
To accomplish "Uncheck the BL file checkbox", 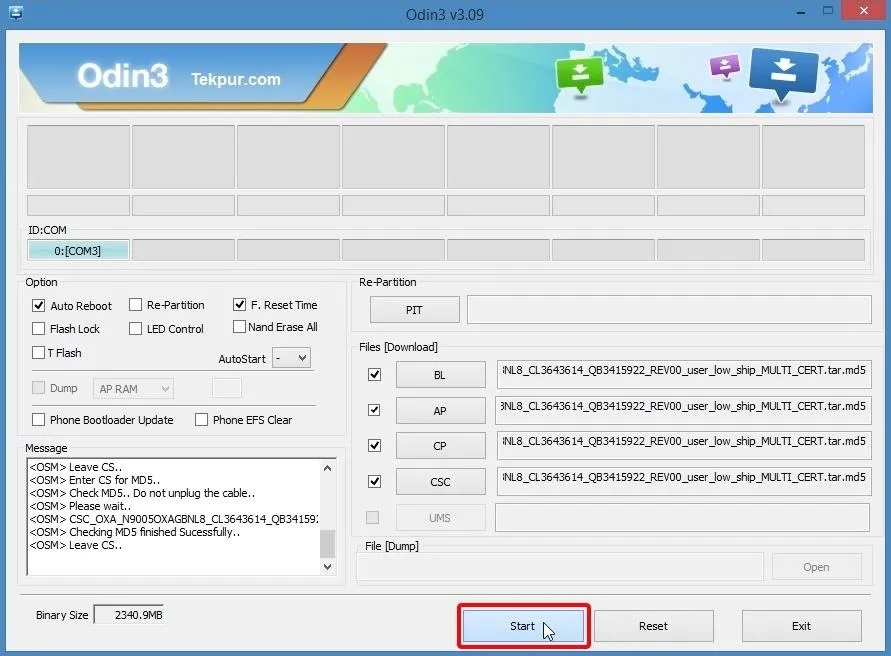I will 374,375.
